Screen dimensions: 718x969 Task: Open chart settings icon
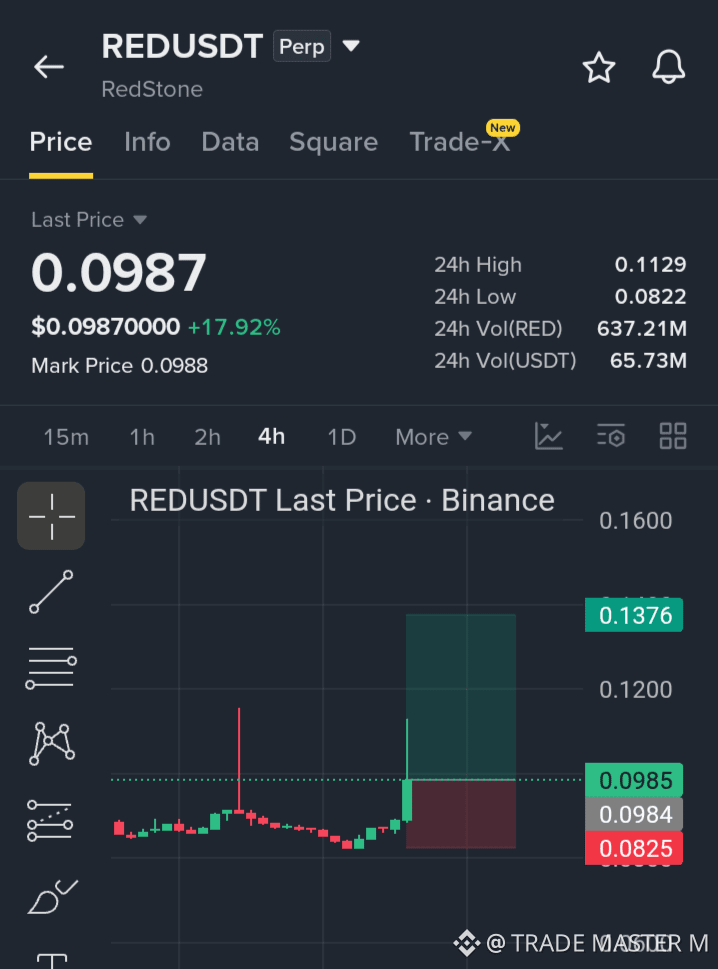tap(611, 436)
